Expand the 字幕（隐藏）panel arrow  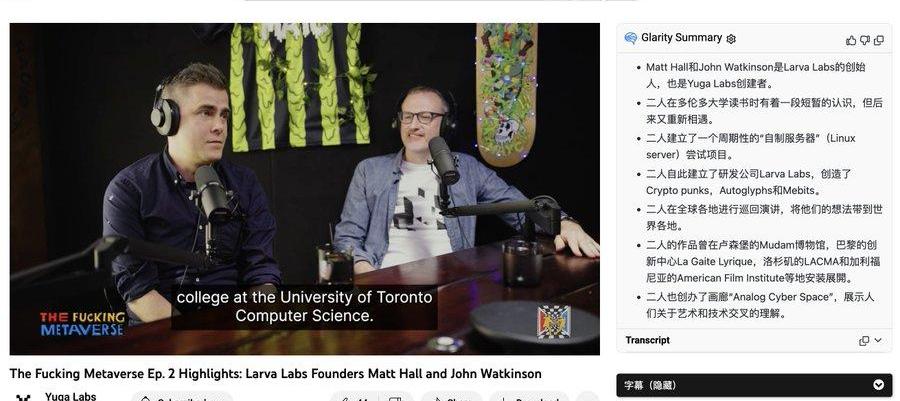pyautogui.click(x=878, y=385)
